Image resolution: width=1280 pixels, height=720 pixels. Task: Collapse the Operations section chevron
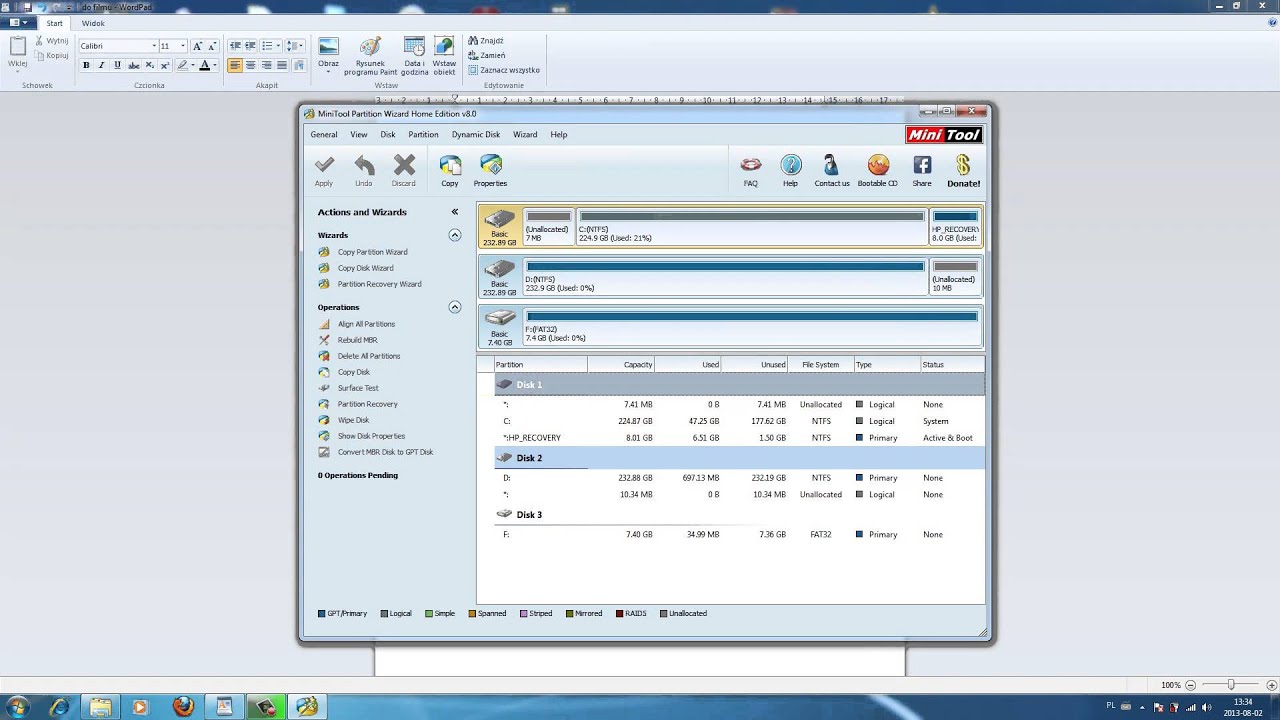tap(455, 307)
